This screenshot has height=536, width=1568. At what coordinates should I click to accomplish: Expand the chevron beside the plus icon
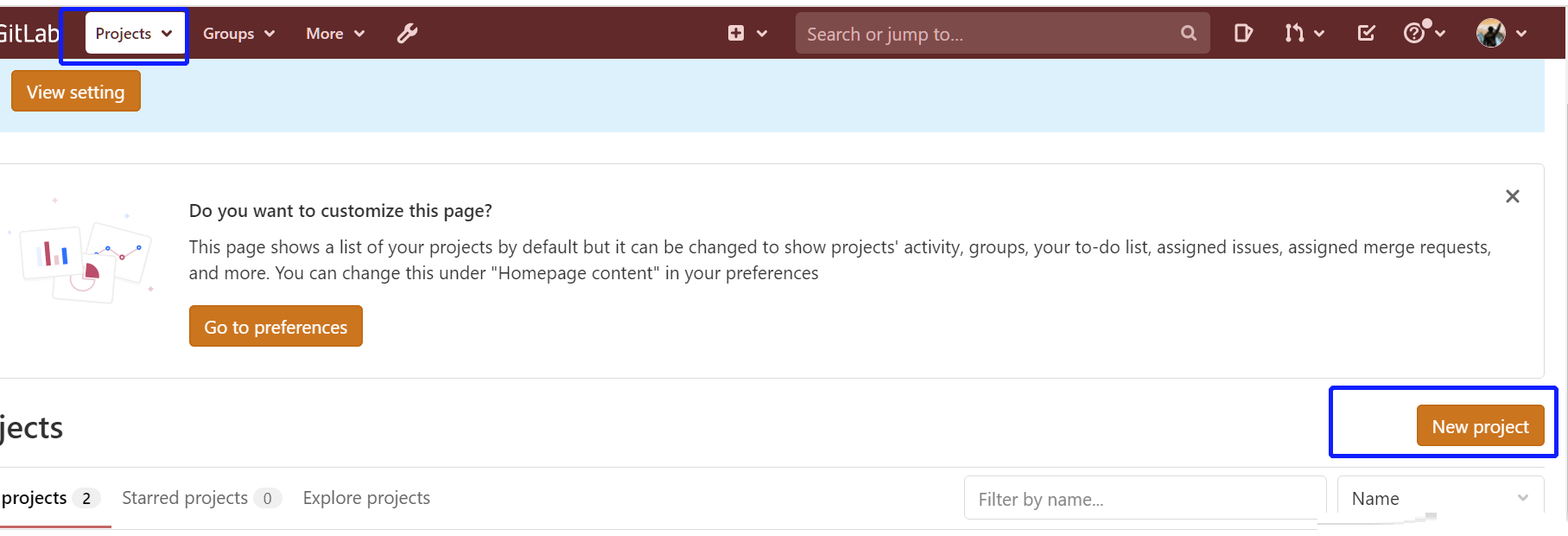point(762,34)
